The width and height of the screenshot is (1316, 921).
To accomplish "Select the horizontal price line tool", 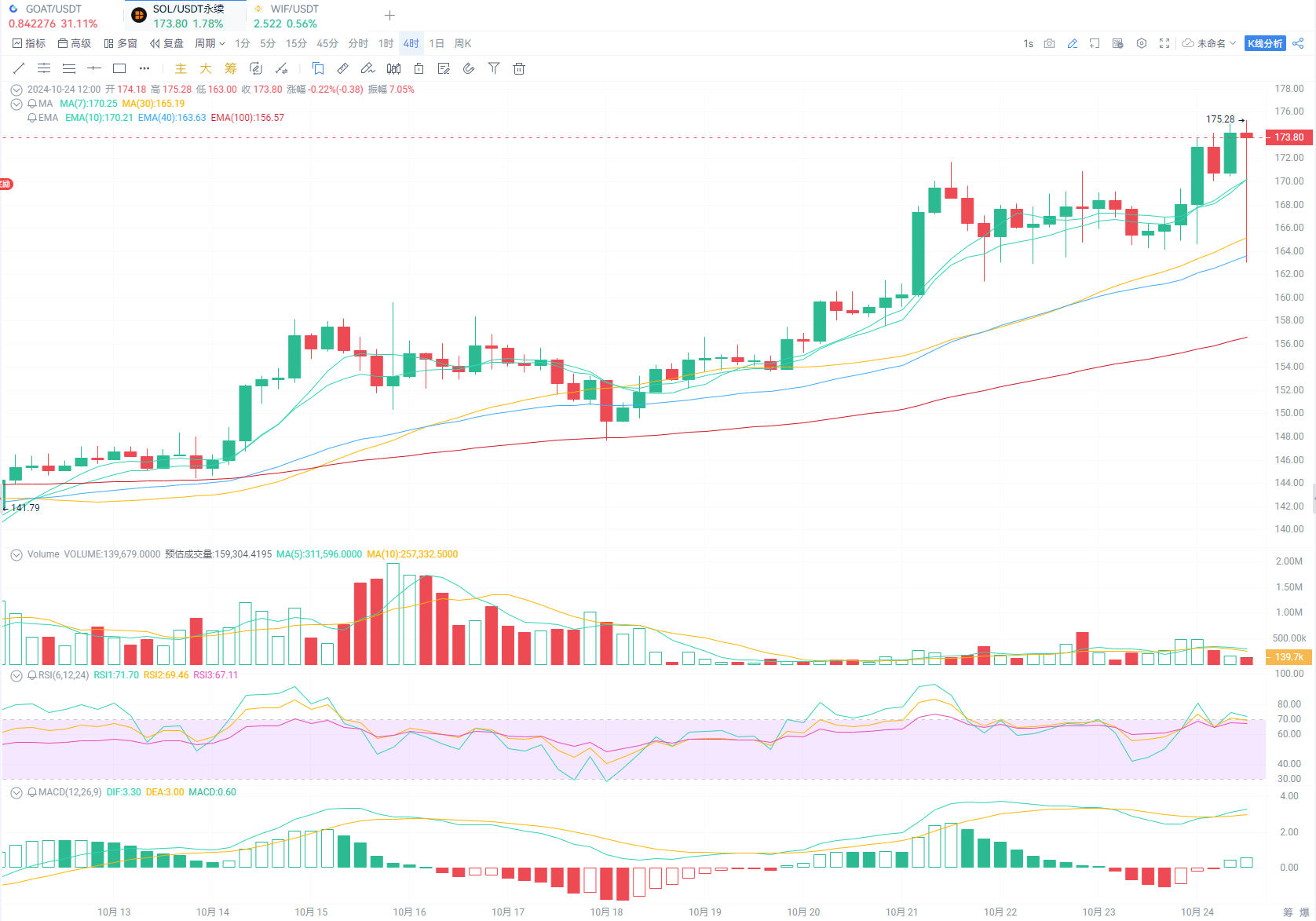I will tap(94, 68).
